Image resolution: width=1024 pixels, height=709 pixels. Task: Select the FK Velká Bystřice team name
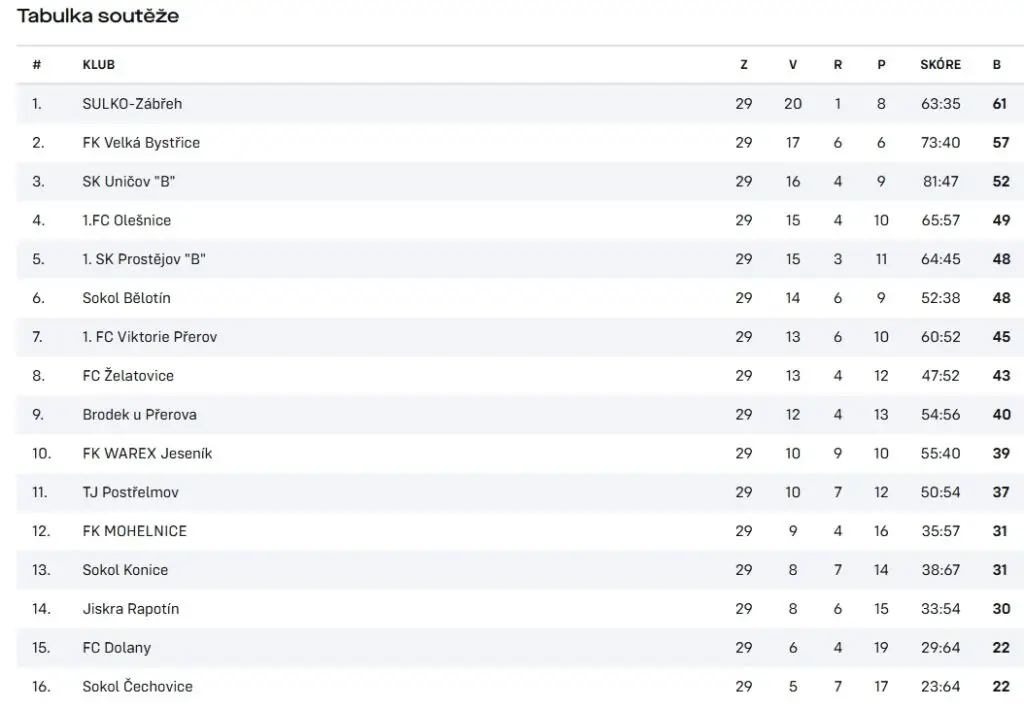pyautogui.click(x=141, y=143)
